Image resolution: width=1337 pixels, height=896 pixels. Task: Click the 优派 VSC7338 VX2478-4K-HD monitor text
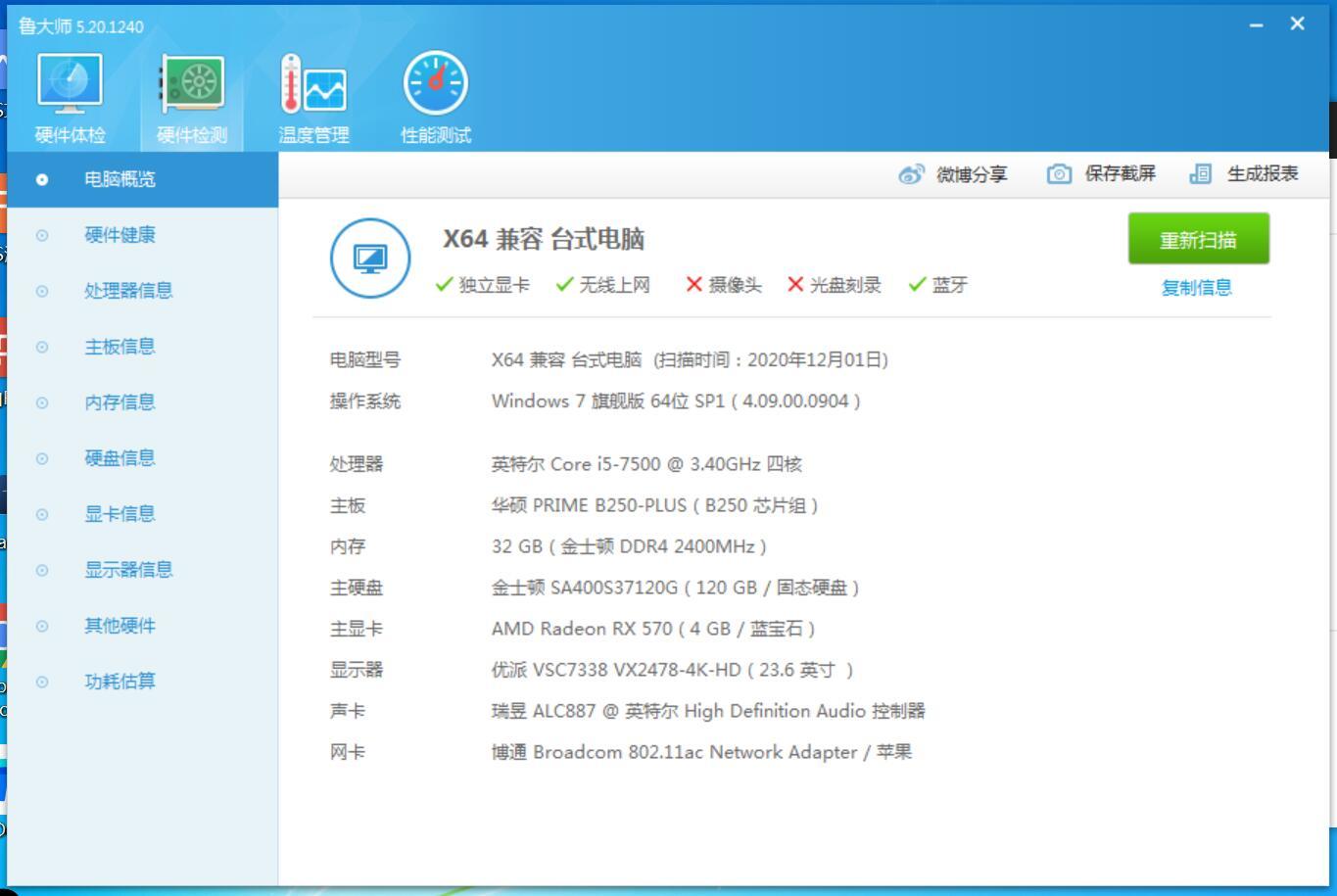[672, 670]
